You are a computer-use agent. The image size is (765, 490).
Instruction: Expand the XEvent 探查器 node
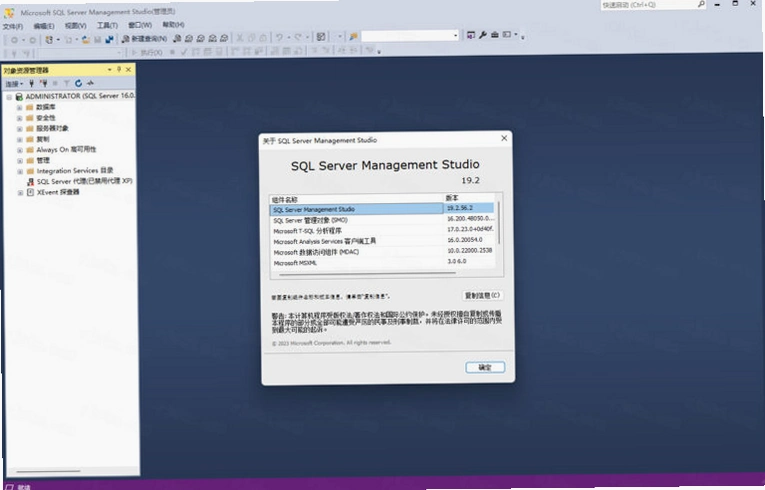[x=20, y=193]
